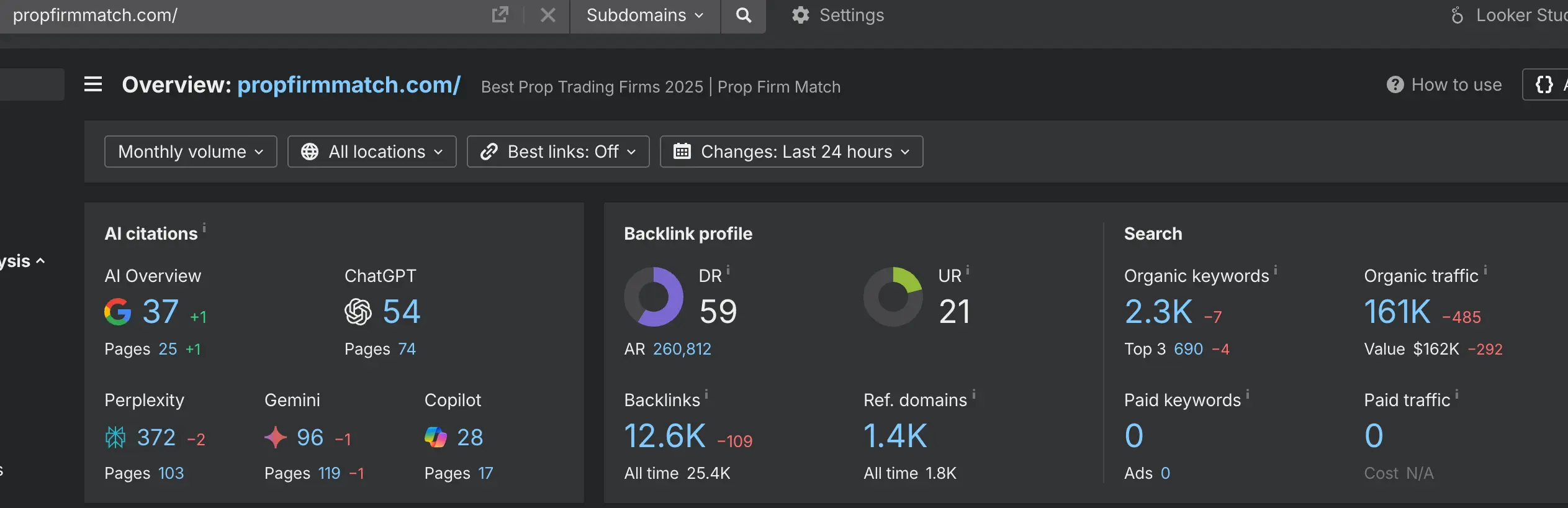
Task: Open Looker Studio icon link
Action: click(1457, 15)
